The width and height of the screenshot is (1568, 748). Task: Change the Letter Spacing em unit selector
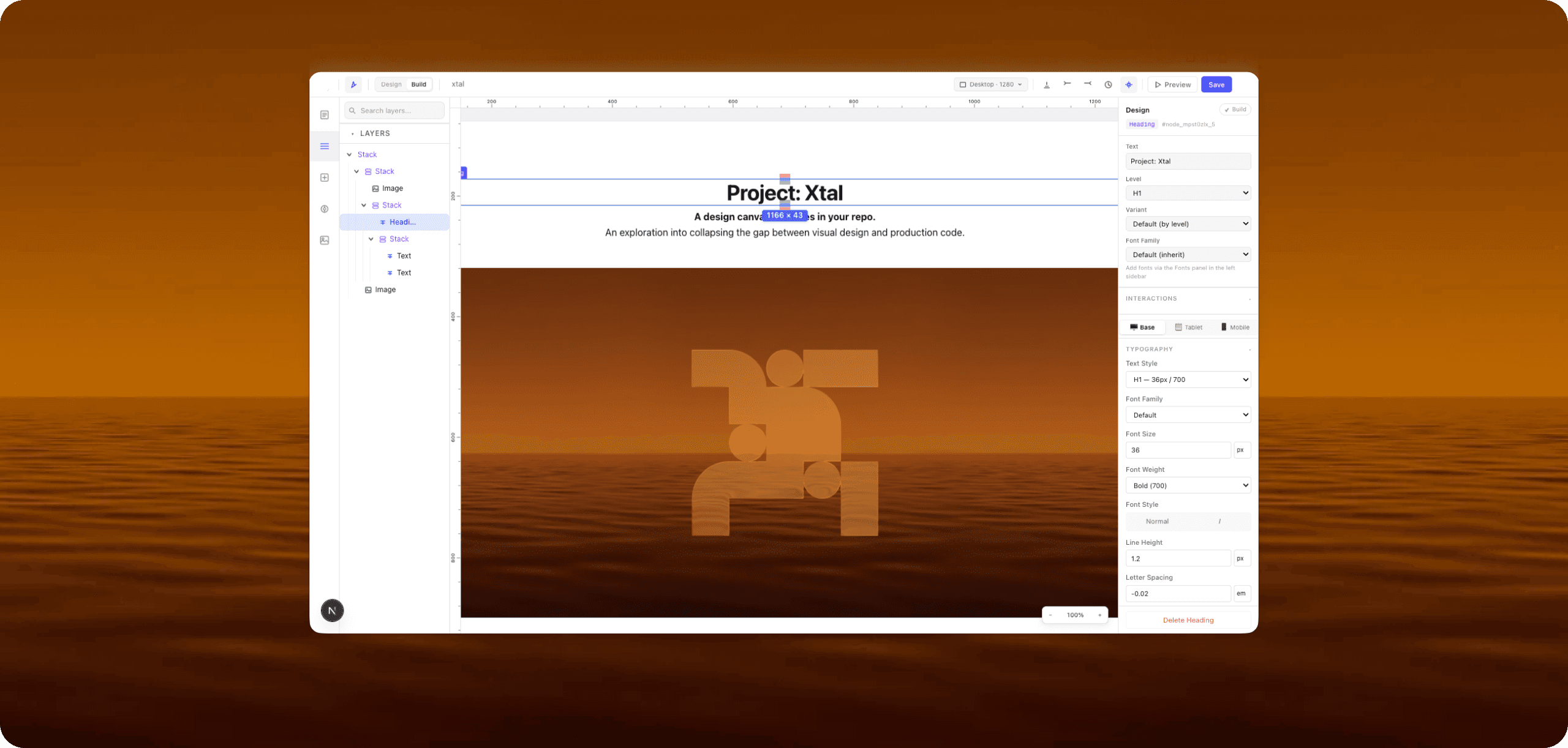click(1242, 594)
